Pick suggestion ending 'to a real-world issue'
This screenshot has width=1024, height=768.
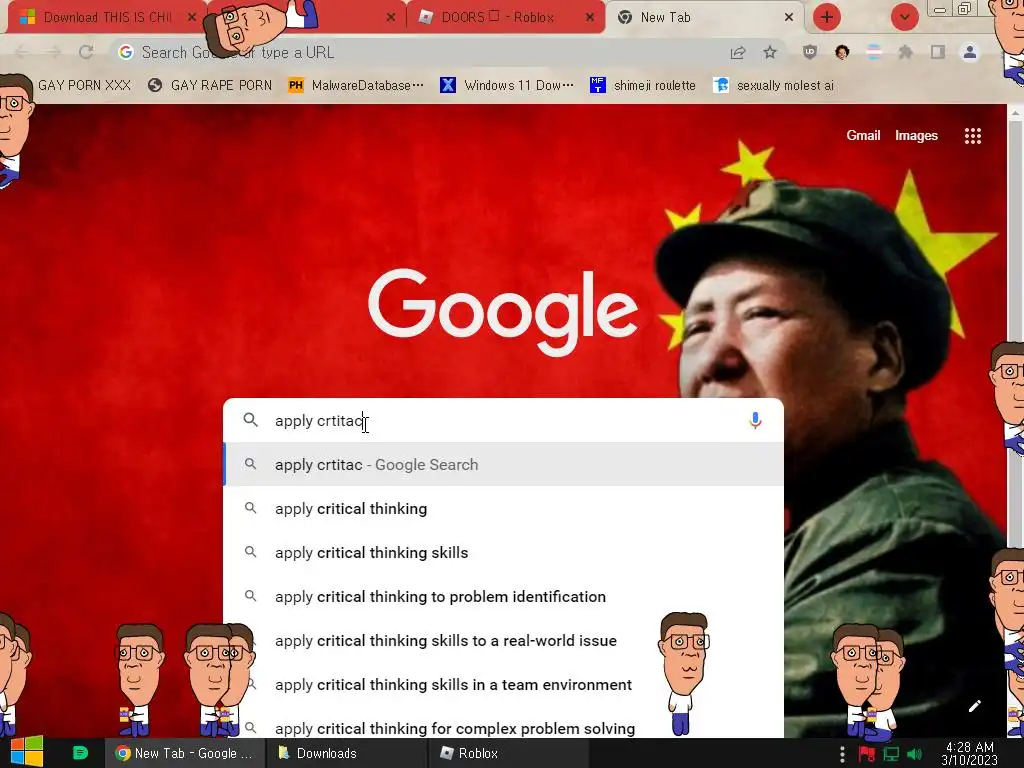tap(503, 641)
